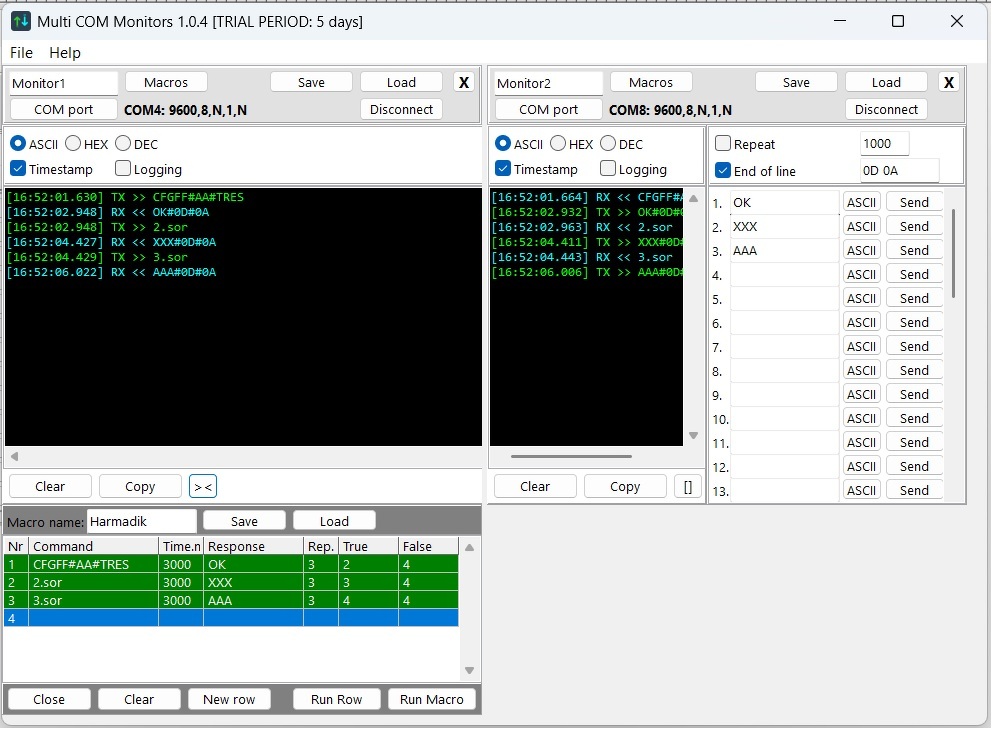Click empty send message field 5
Viewport: 992px width, 731px height.
click(784, 299)
